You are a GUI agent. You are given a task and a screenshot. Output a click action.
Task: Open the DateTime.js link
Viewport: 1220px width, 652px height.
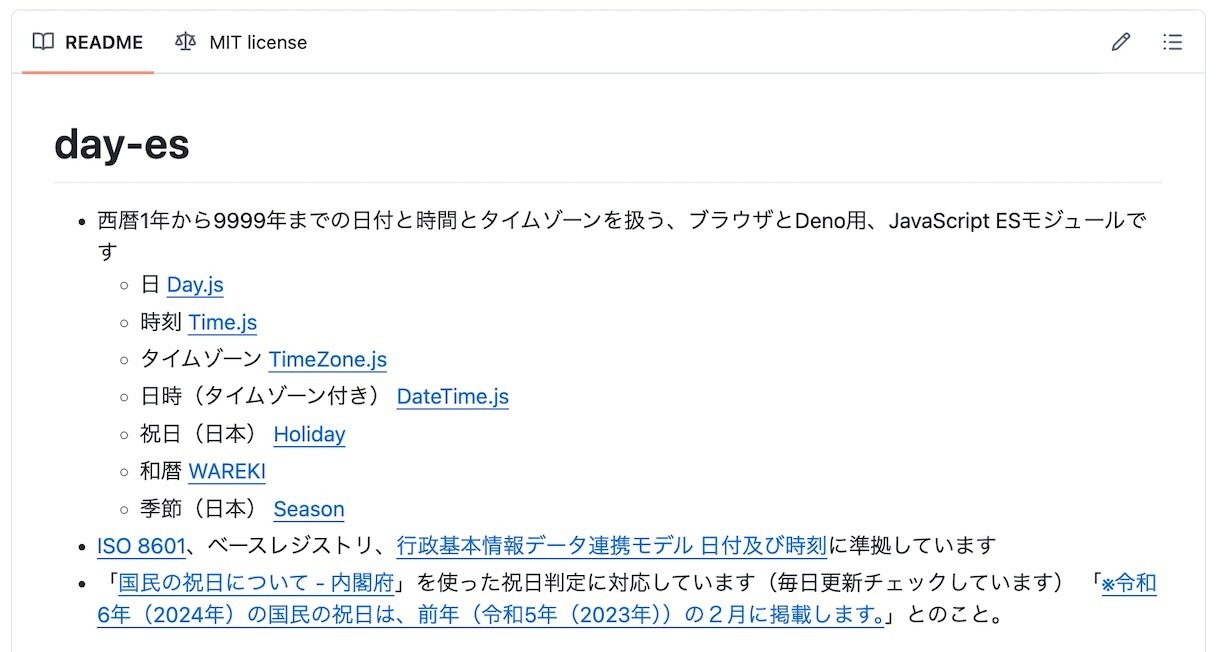(x=452, y=397)
